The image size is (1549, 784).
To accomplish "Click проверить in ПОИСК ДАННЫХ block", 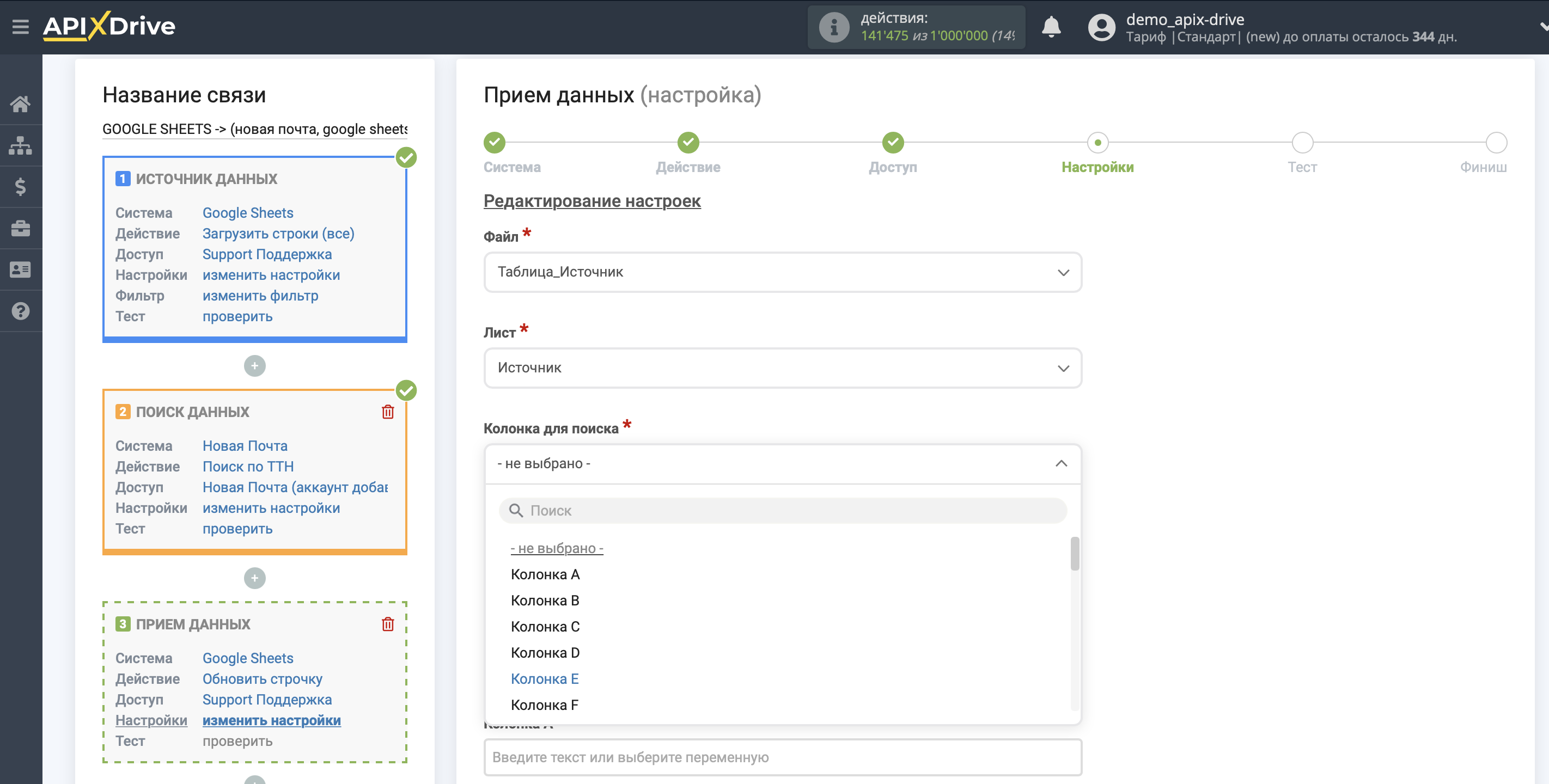I will (x=237, y=529).
